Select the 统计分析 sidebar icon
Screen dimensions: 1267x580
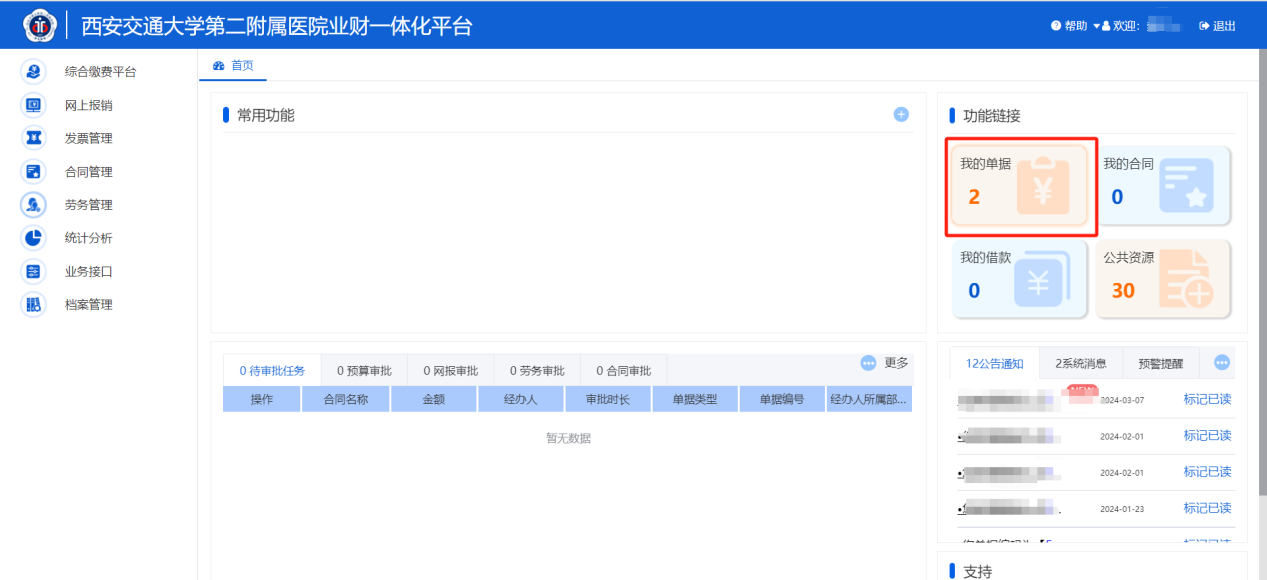(x=33, y=237)
